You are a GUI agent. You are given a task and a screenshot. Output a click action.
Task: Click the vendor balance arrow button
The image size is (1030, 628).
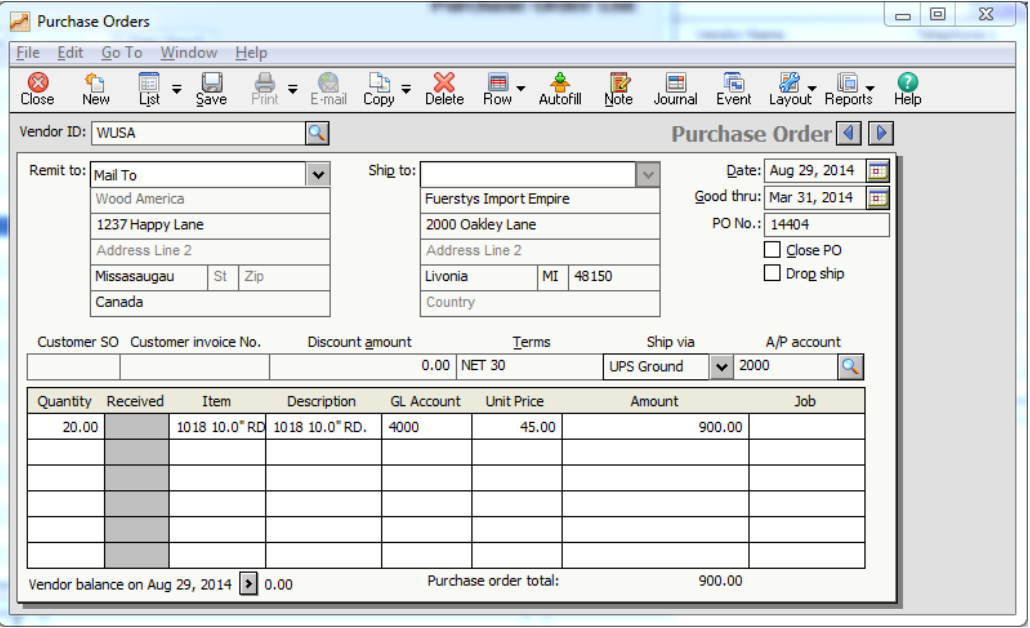(x=249, y=584)
